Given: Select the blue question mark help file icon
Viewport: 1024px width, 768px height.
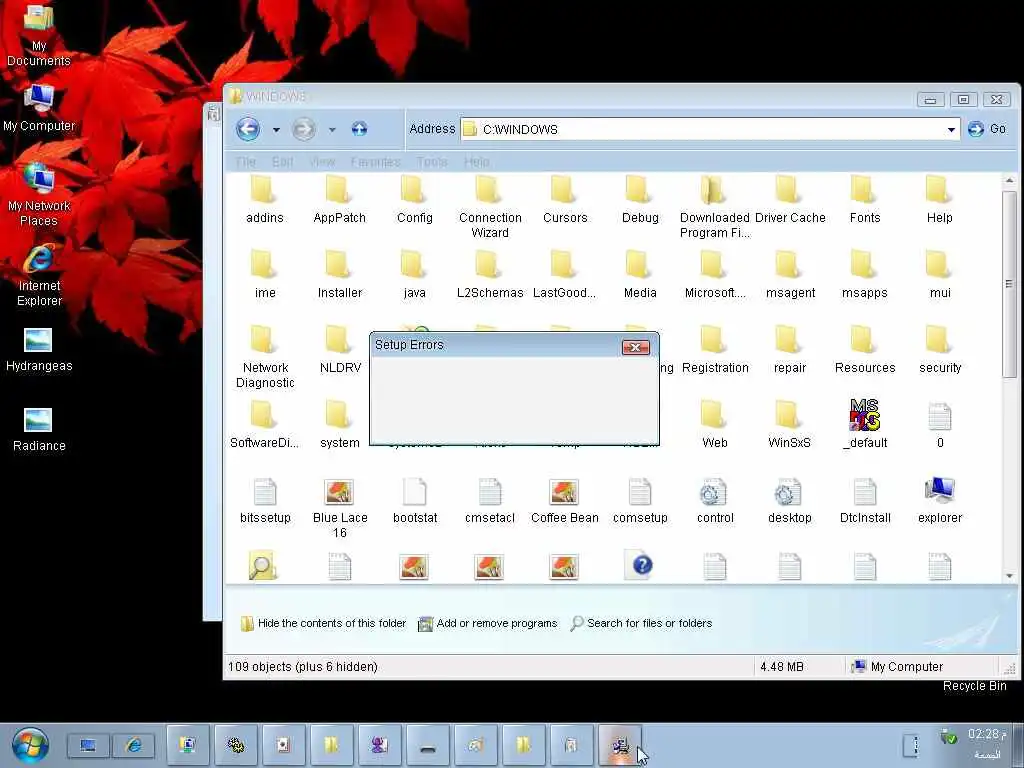Looking at the screenshot, I should (641, 566).
